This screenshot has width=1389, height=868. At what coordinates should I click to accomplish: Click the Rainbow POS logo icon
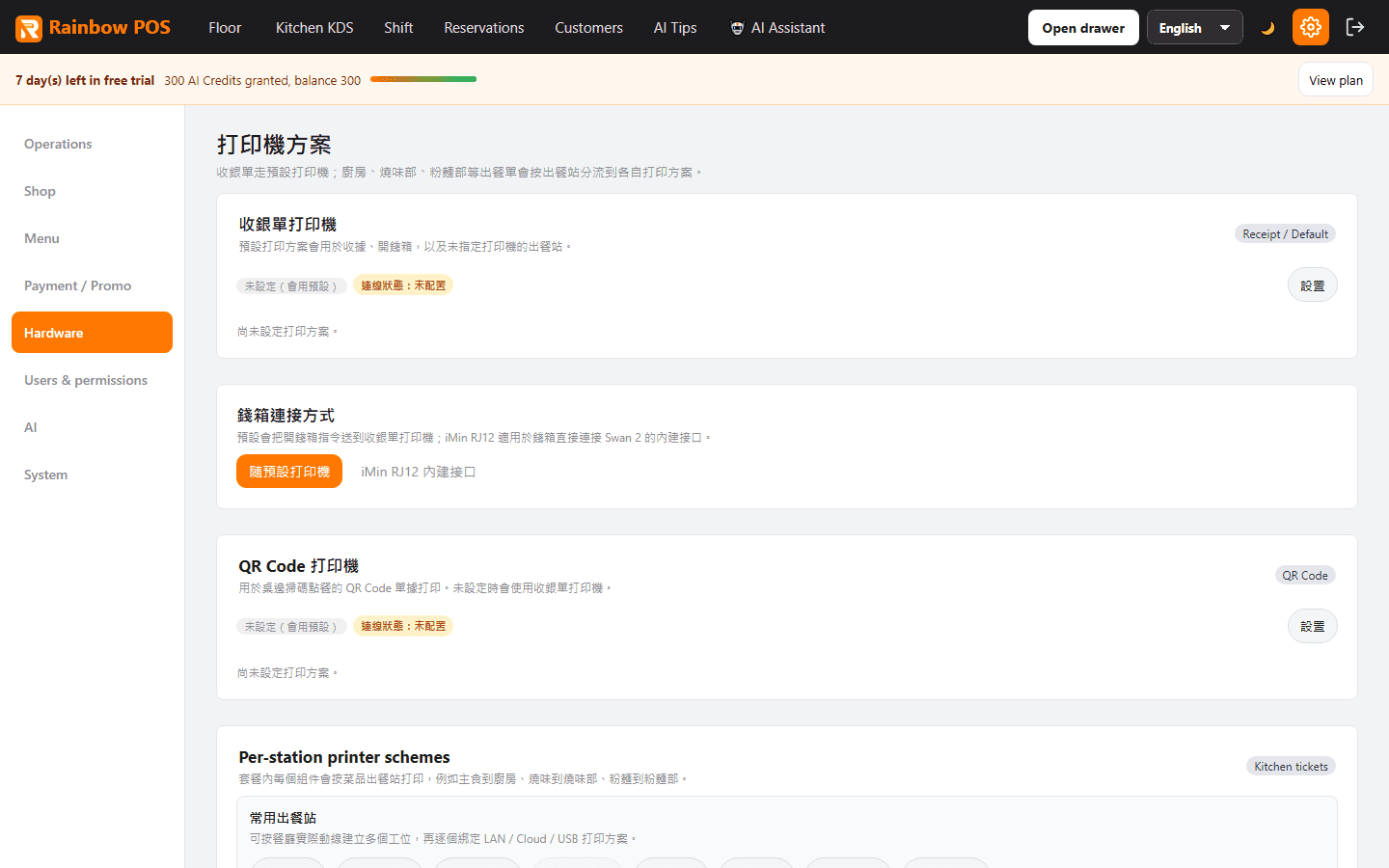[x=29, y=28]
